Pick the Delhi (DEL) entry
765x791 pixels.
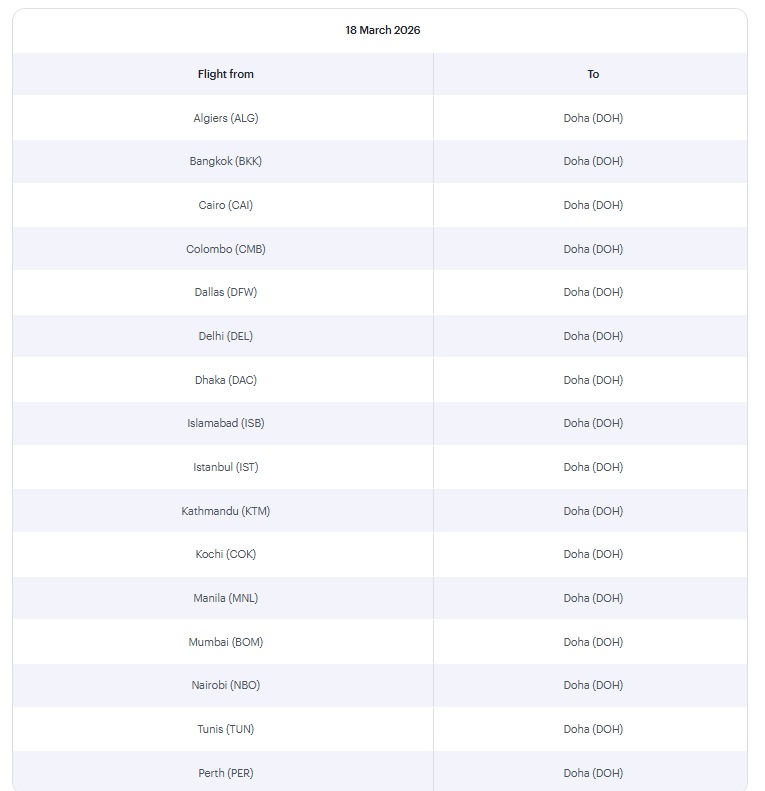225,336
